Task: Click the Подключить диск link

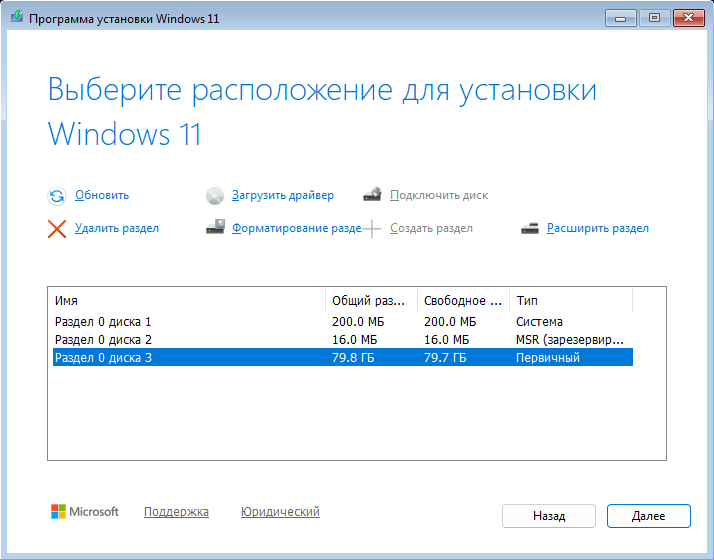Action: point(439,195)
